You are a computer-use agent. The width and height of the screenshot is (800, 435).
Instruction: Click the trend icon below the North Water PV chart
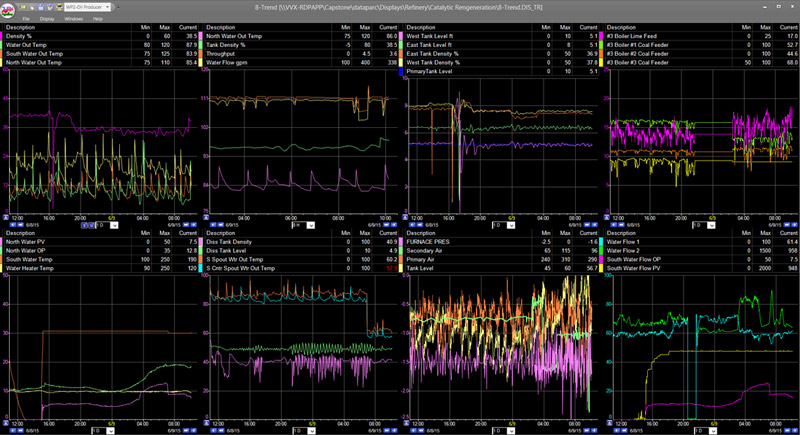(6, 423)
